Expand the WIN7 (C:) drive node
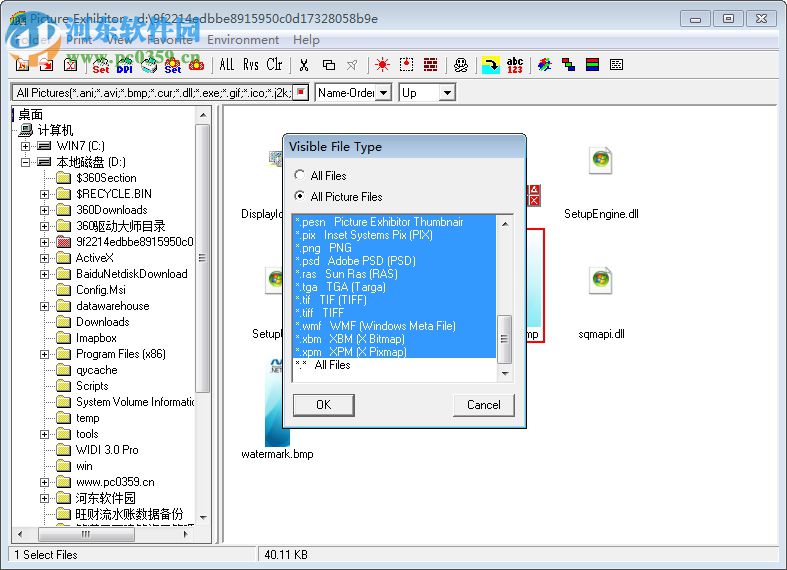This screenshot has height=570, width=787. pos(26,146)
